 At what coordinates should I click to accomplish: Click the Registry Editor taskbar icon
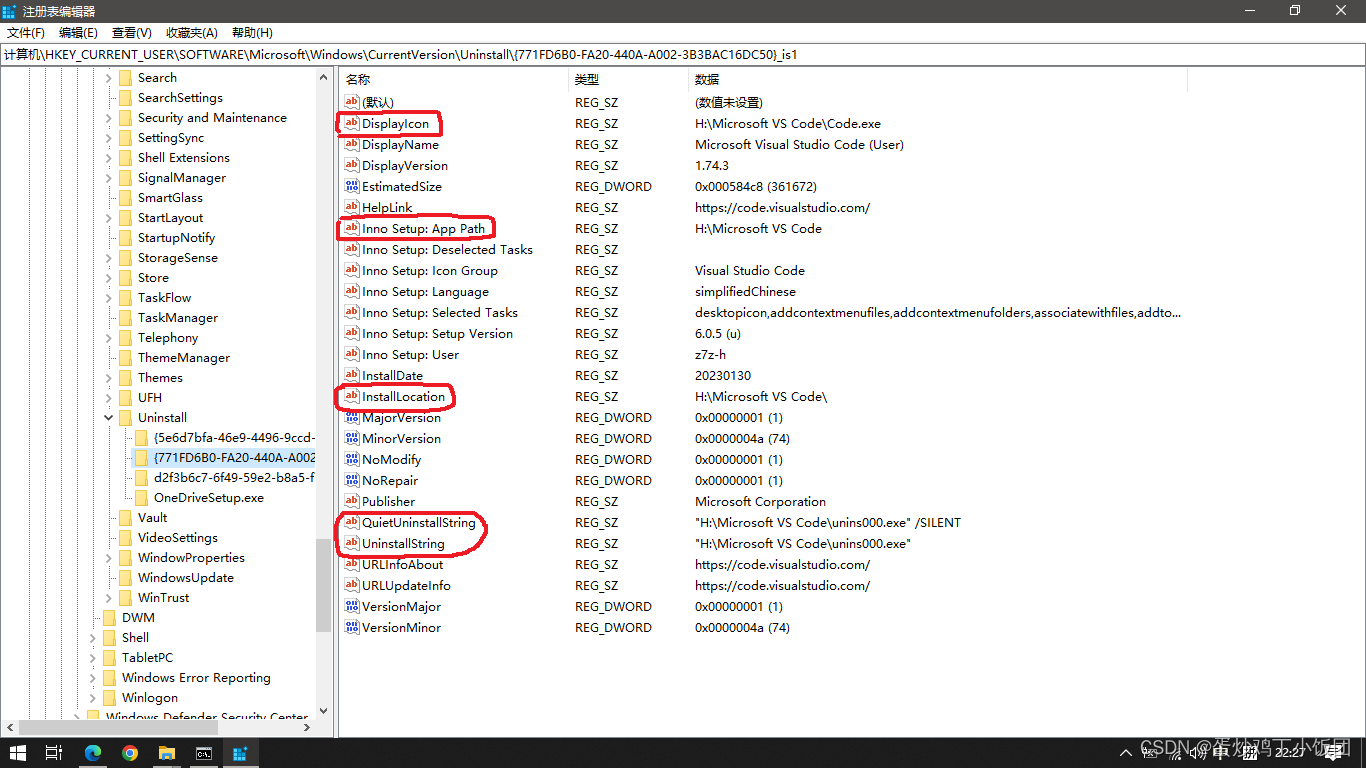point(240,752)
